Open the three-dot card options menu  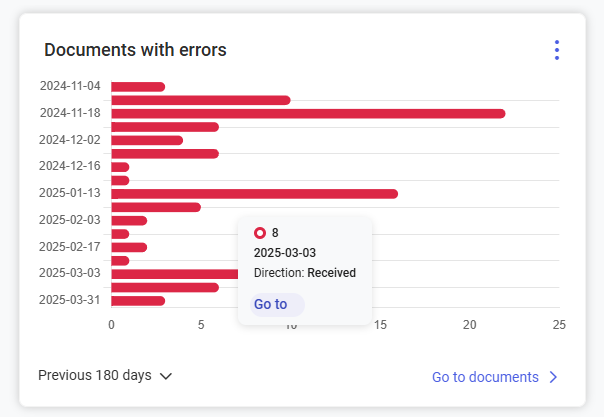[557, 50]
